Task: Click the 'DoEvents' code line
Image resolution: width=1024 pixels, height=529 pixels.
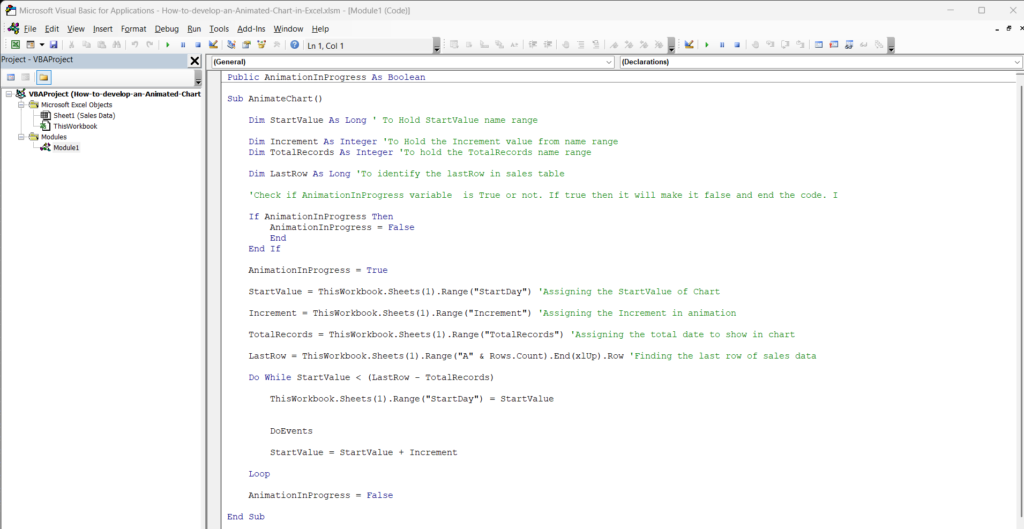Action: point(291,431)
